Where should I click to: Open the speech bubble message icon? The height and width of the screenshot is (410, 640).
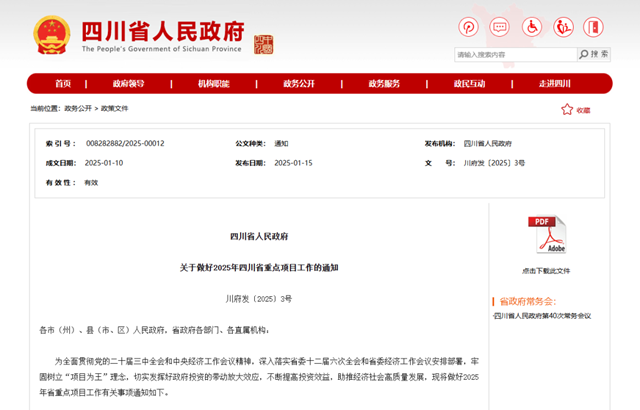pos(500,27)
